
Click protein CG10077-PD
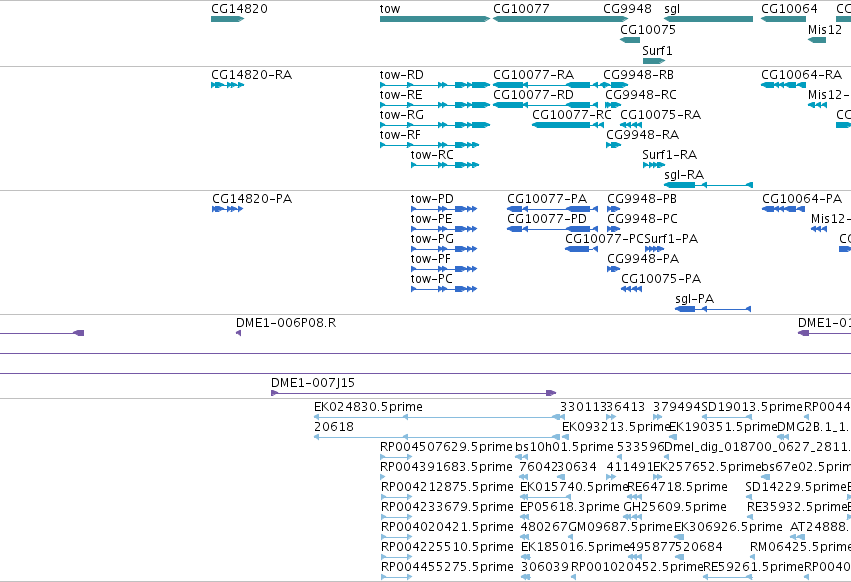pyautogui.click(x=552, y=229)
